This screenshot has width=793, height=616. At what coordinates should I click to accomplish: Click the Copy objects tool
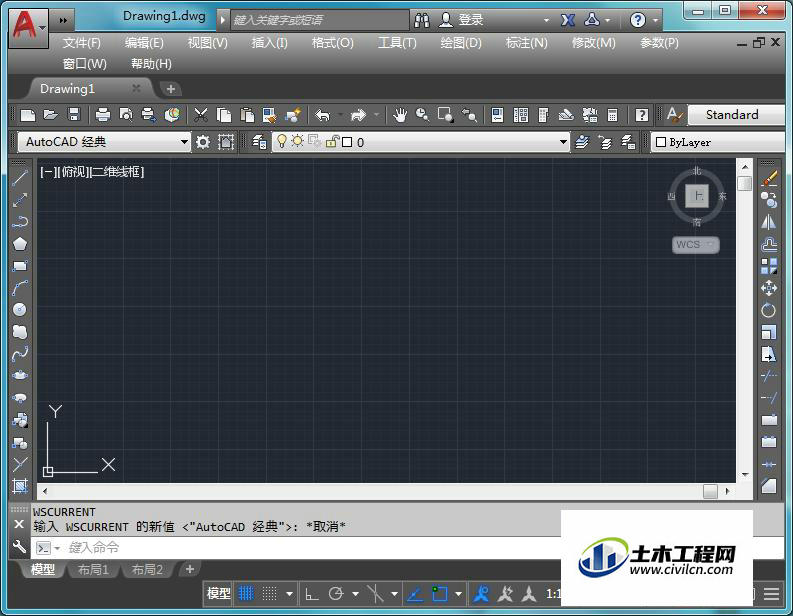pos(769,200)
